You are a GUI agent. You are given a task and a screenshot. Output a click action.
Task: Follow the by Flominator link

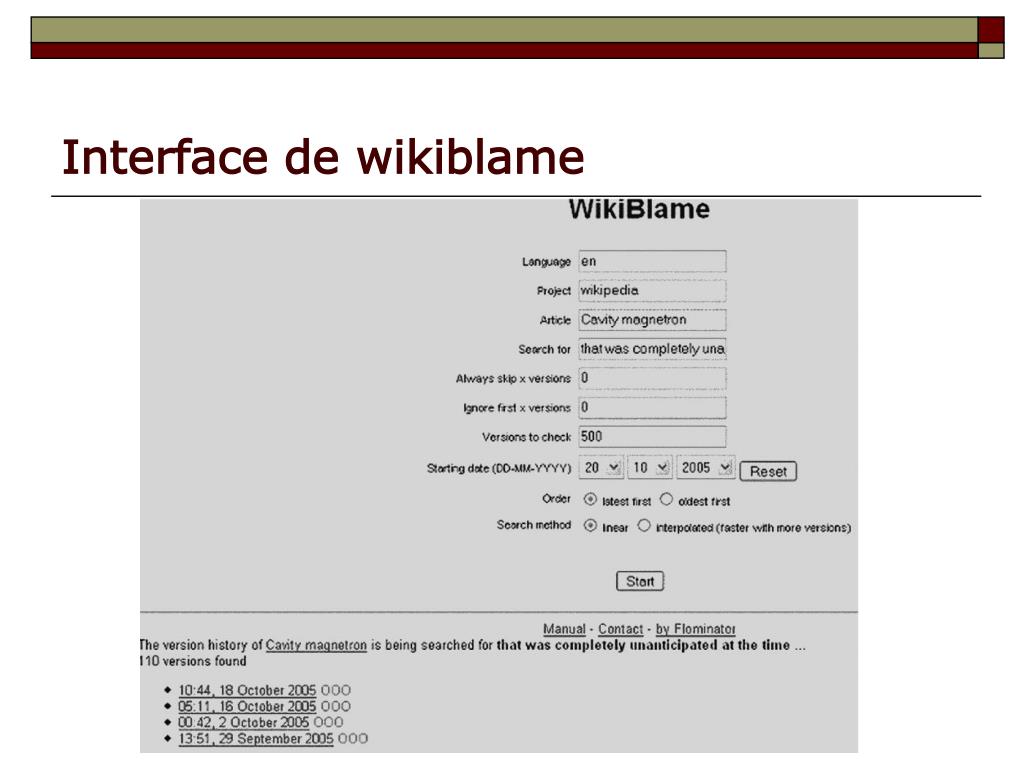(x=696, y=629)
